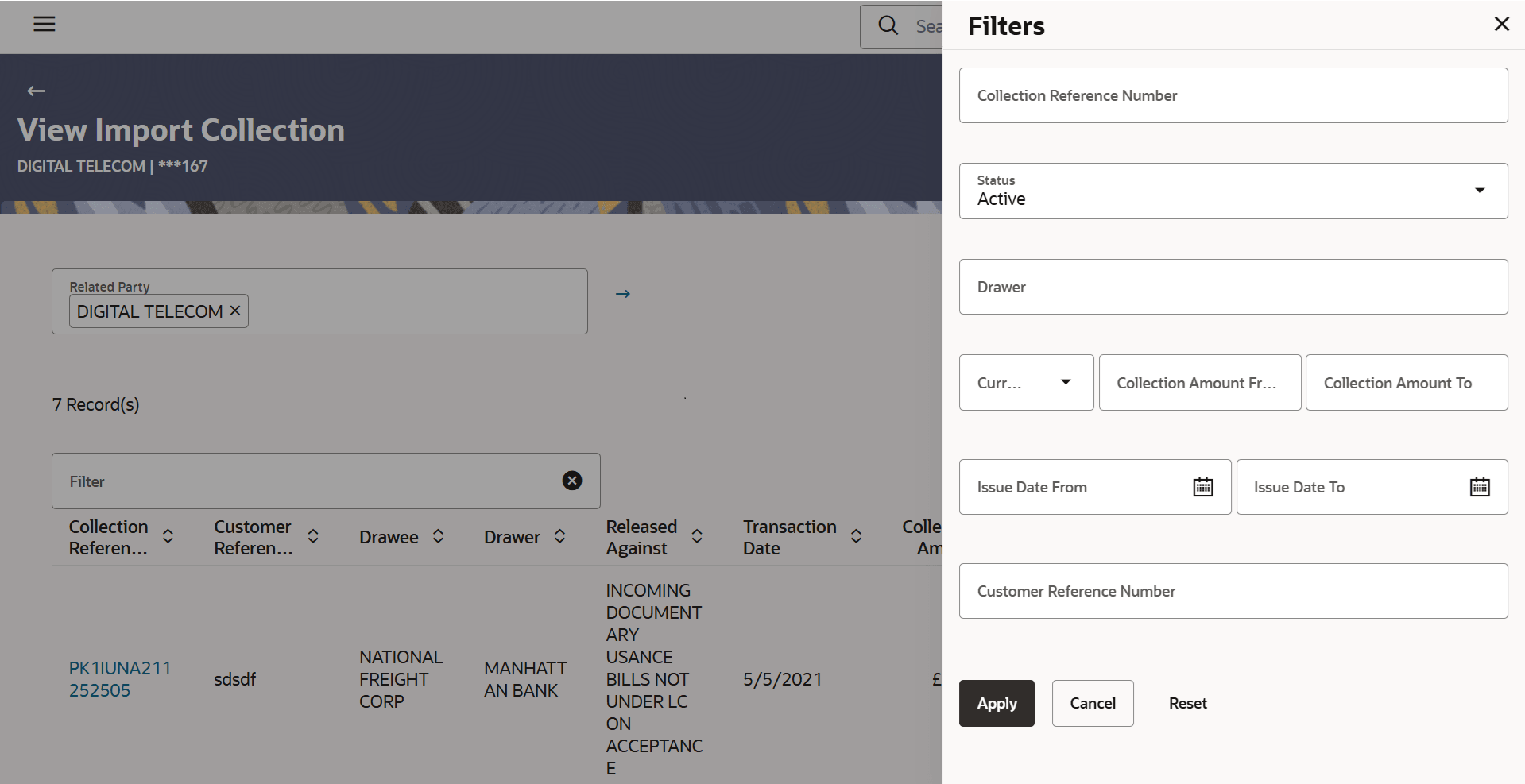Sort the Drawer column
The width and height of the screenshot is (1525, 784).
pyautogui.click(x=560, y=537)
